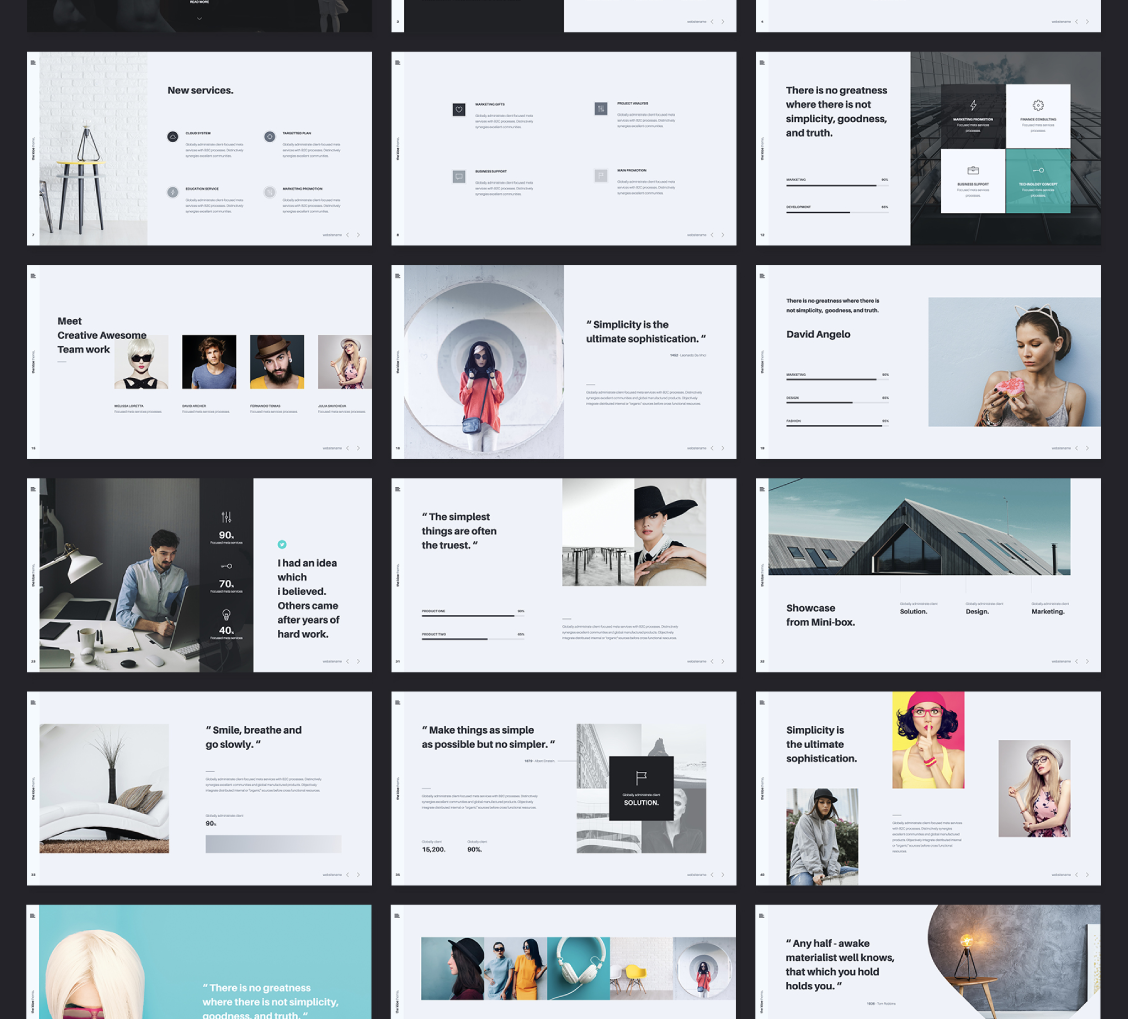Click previous arrow on Meet Creative Awesome slide

(348, 448)
